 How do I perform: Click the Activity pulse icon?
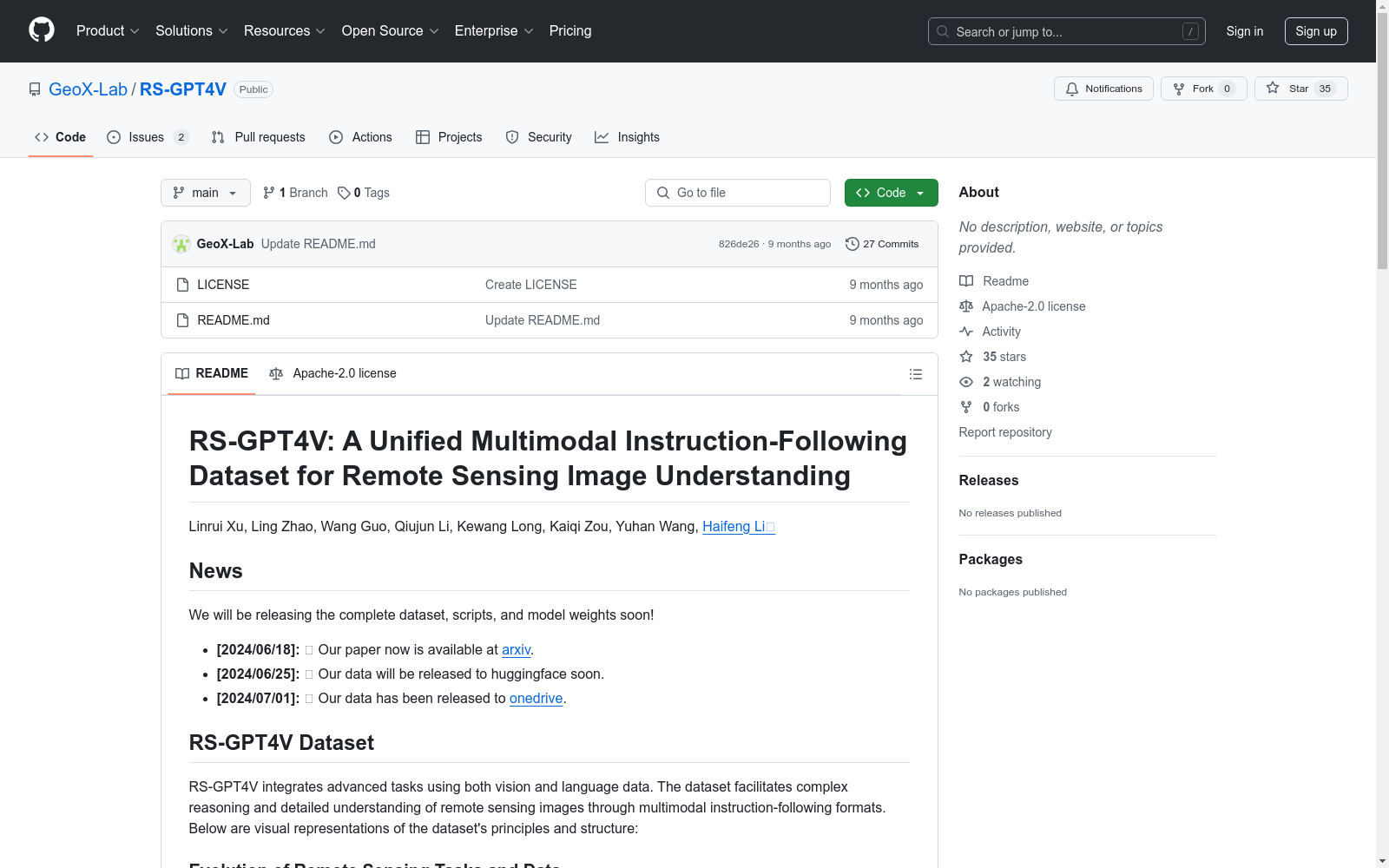pyautogui.click(x=966, y=332)
